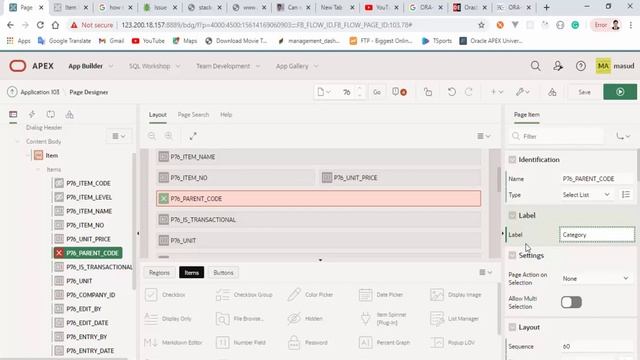Switch to Help tab
This screenshot has width=640, height=360.
coord(226,115)
